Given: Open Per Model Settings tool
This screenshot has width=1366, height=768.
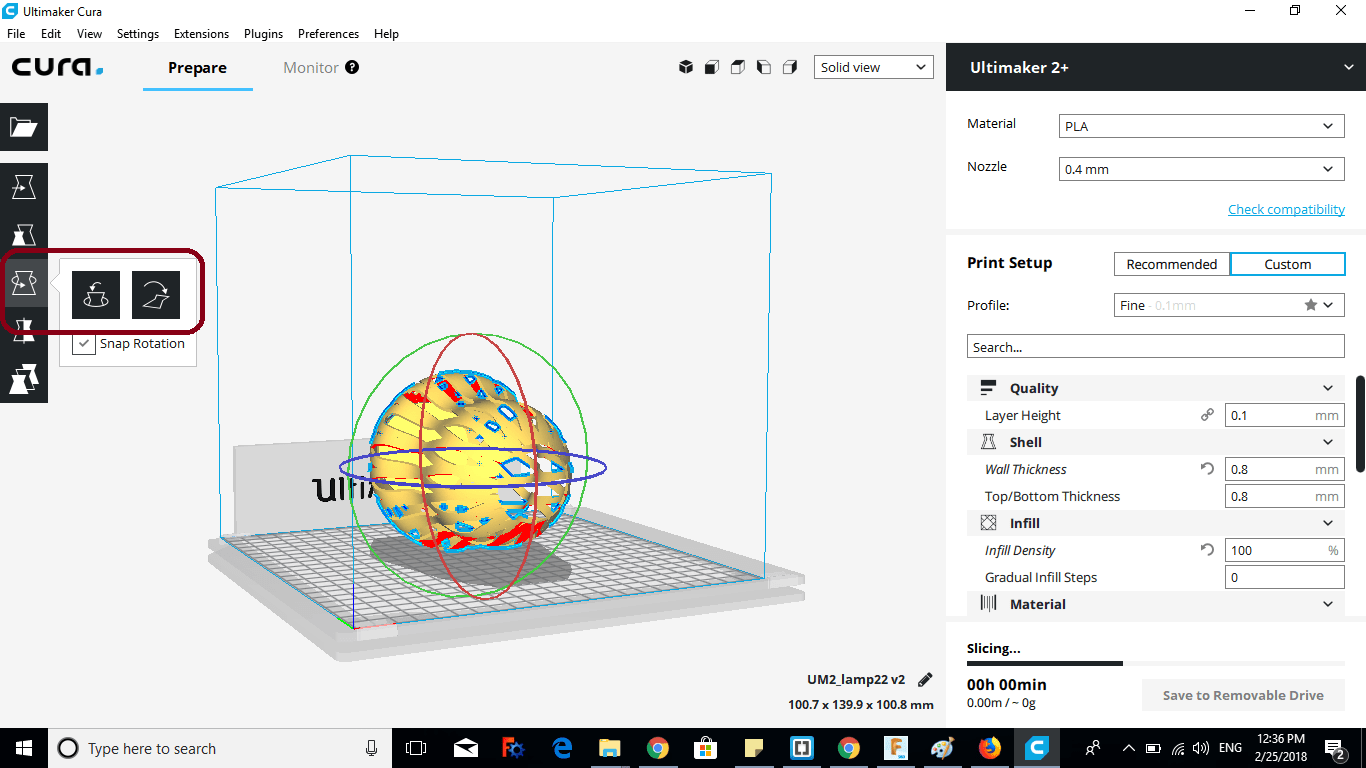Looking at the screenshot, I should point(24,379).
